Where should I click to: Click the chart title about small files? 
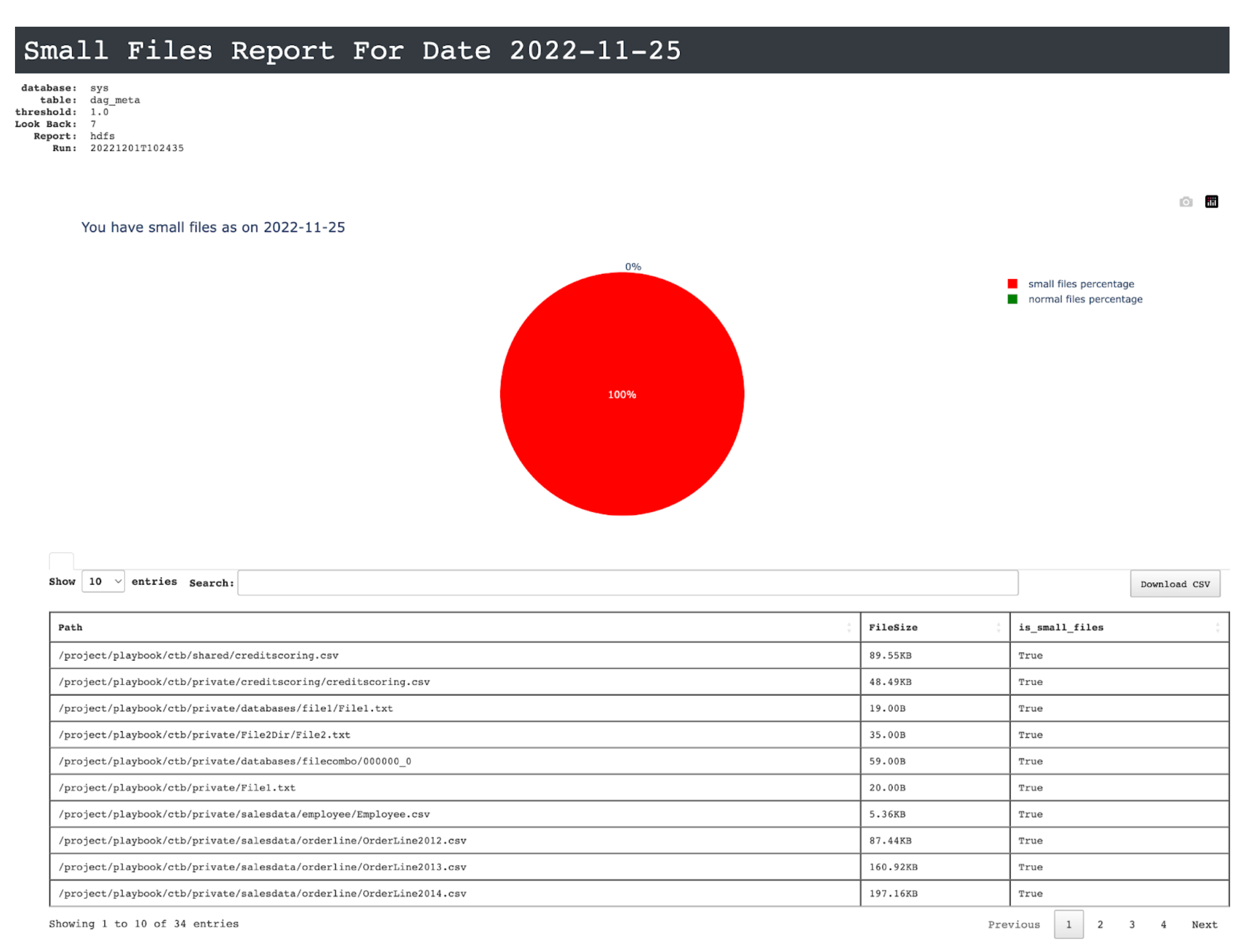click(213, 227)
